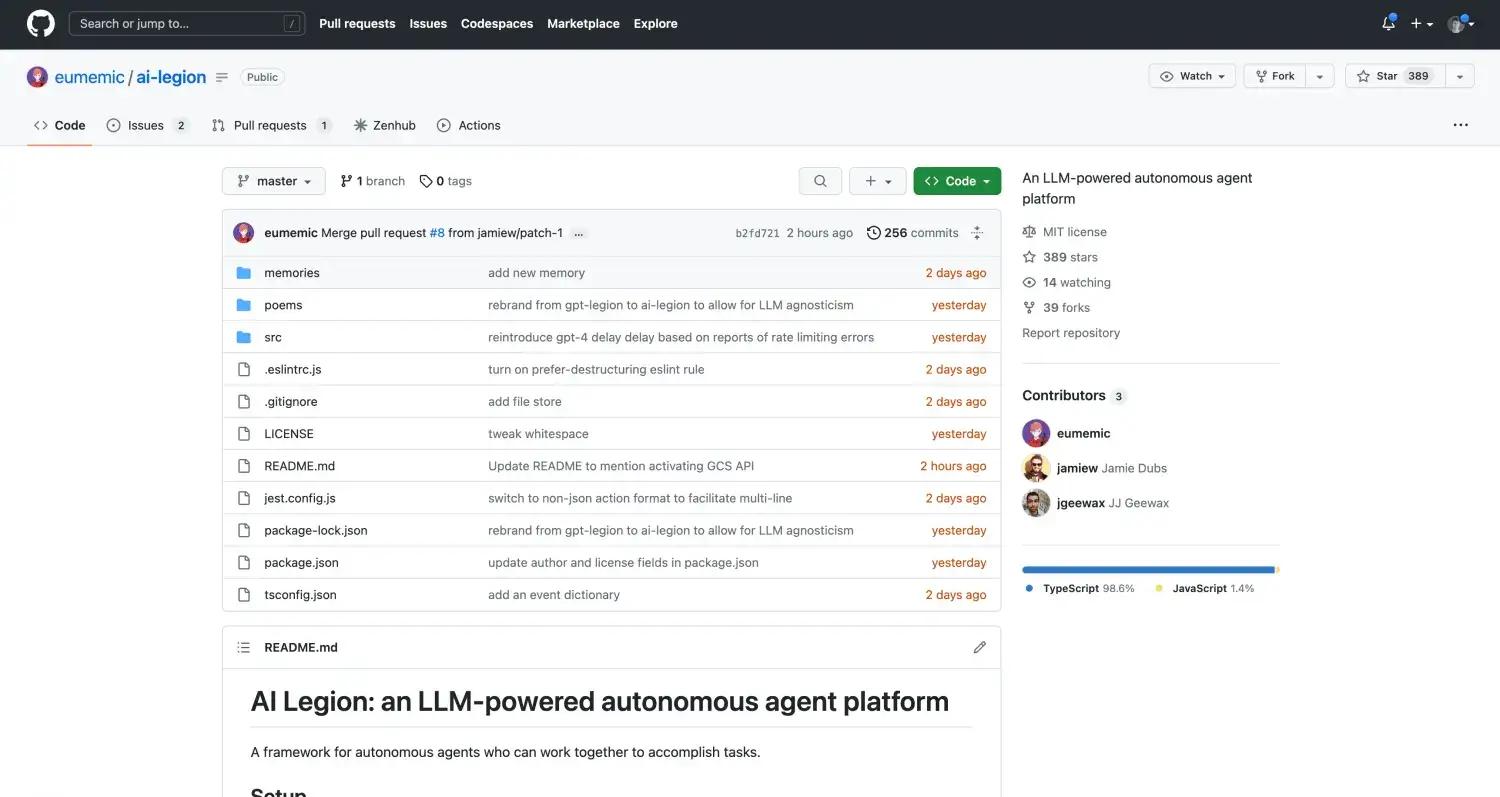Screen dimensions: 1500x797
Task: Click the TypeScript 98.6% language label
Action: 1080,589
